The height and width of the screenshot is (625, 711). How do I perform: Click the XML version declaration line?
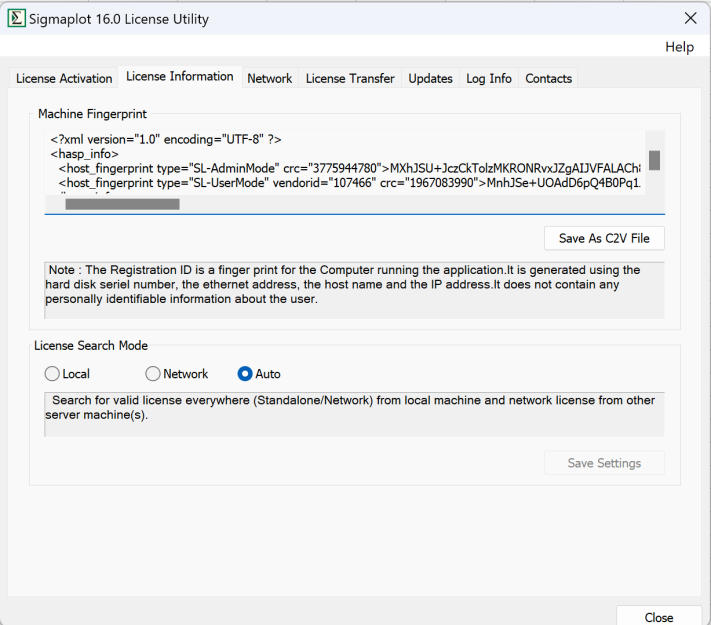click(x=166, y=139)
